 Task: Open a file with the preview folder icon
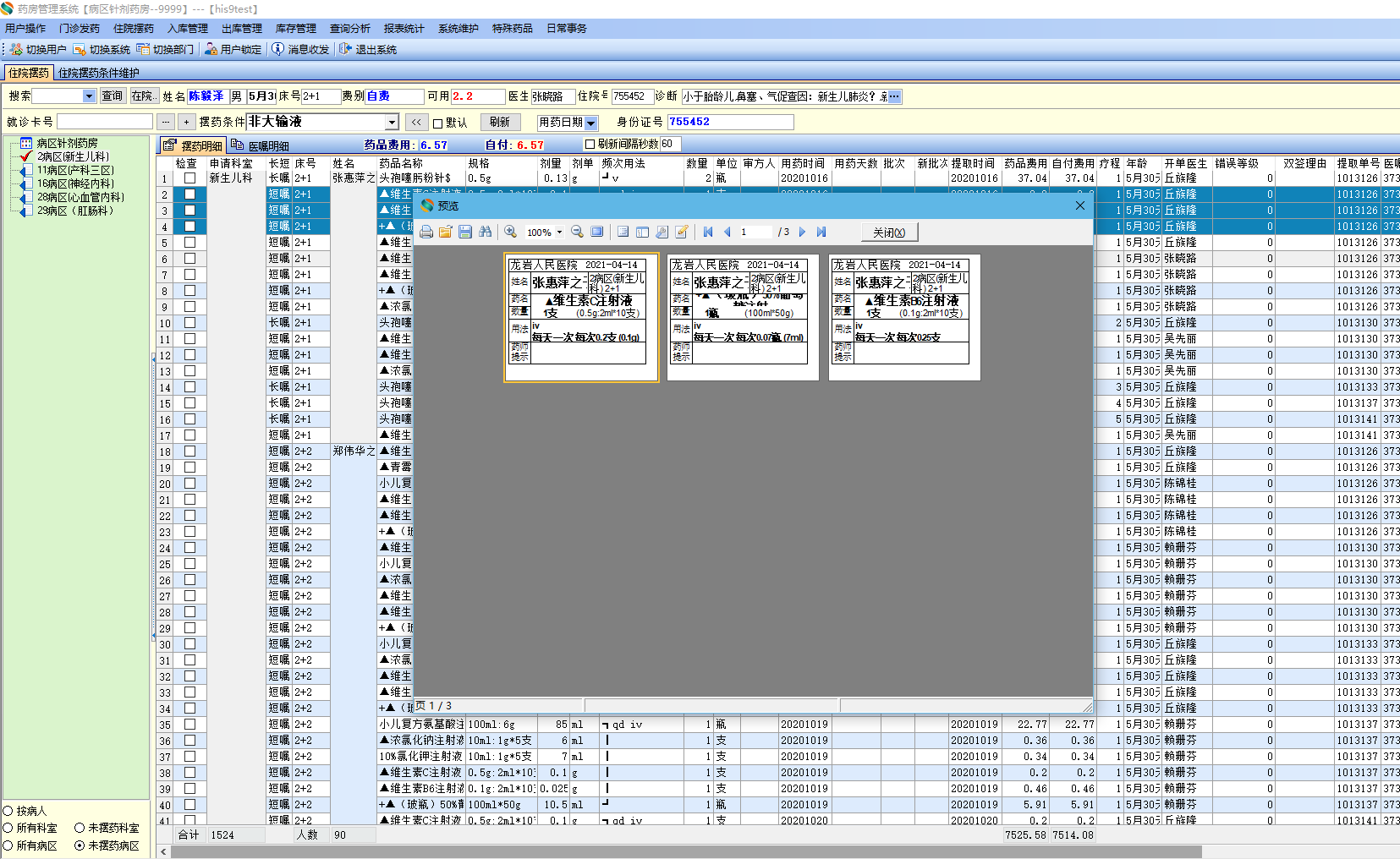click(x=446, y=232)
